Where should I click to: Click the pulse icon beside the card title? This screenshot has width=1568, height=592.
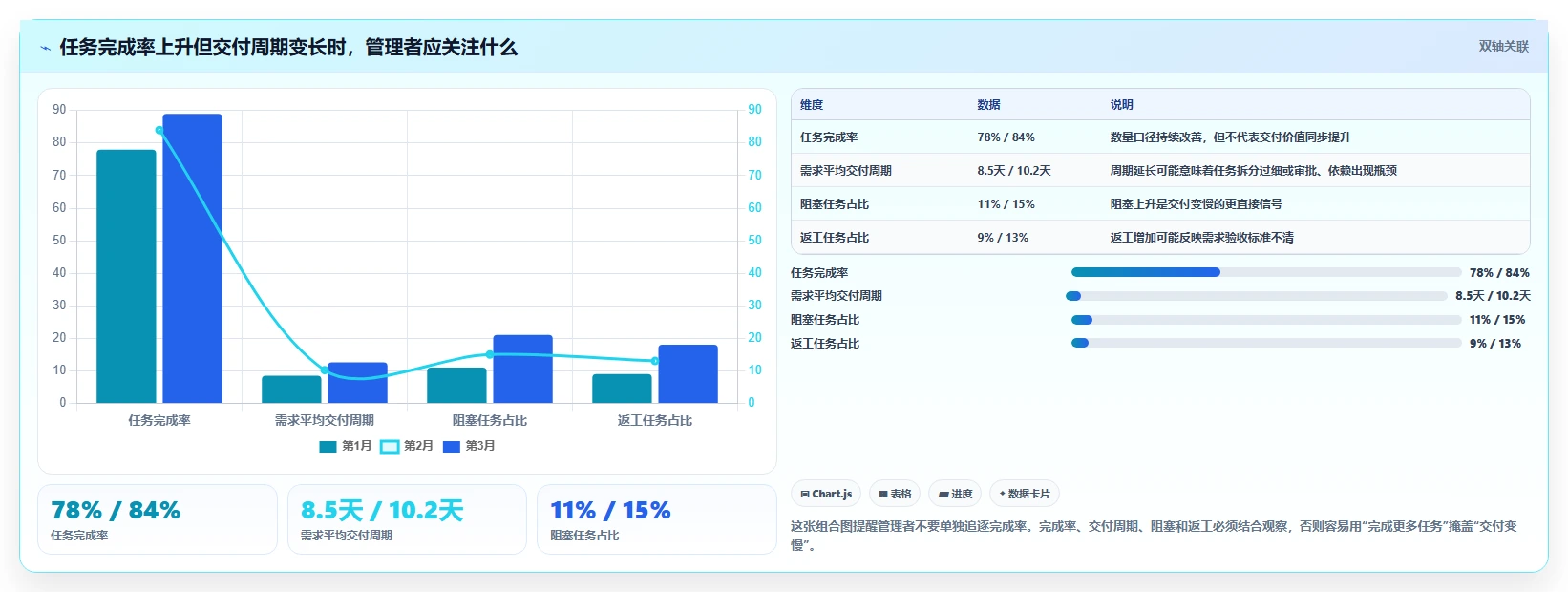click(45, 48)
